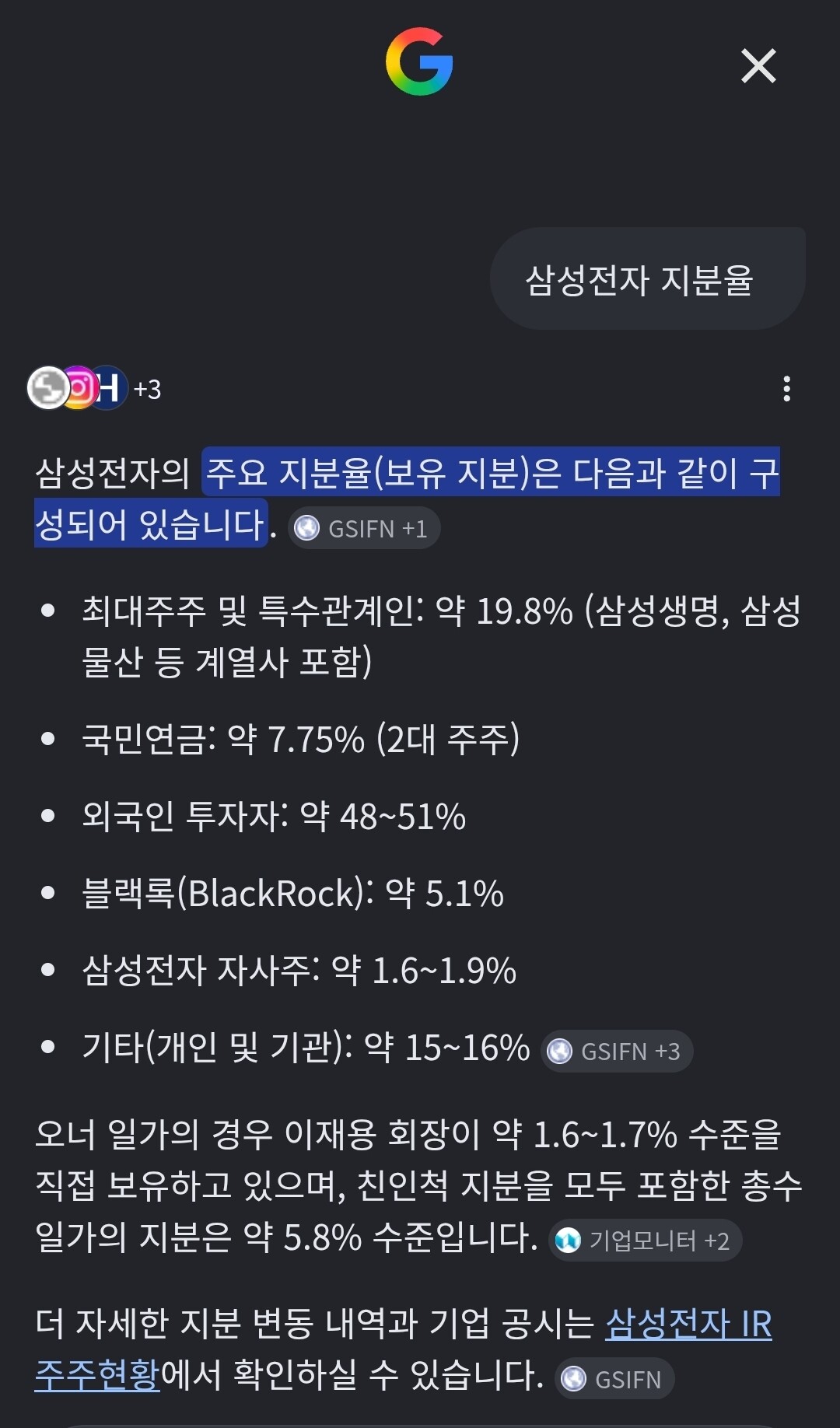Tap the H source icon

(109, 387)
